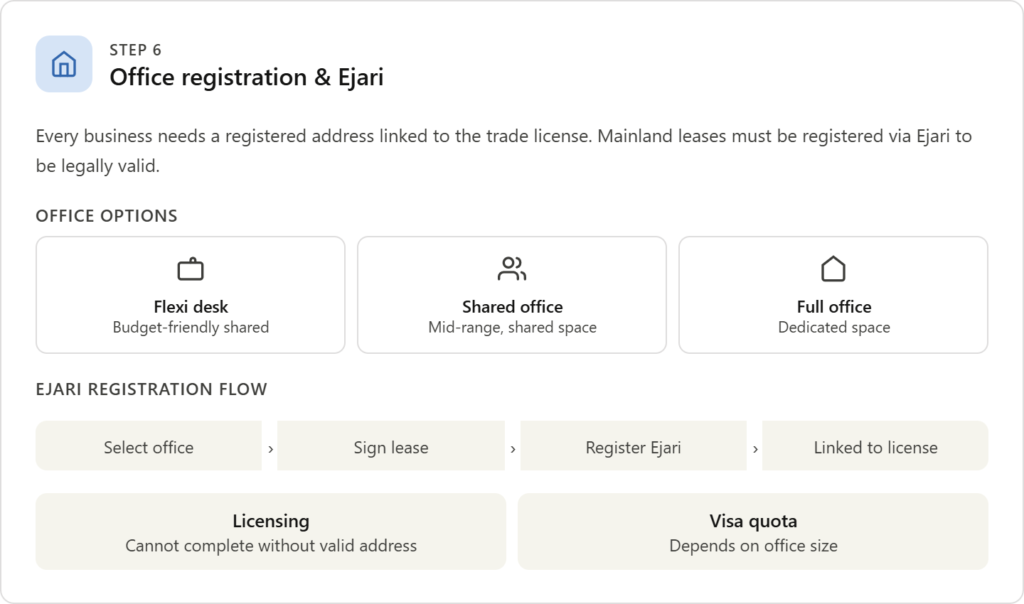
Task: Click the home icon beside Step 6
Action: click(x=63, y=64)
